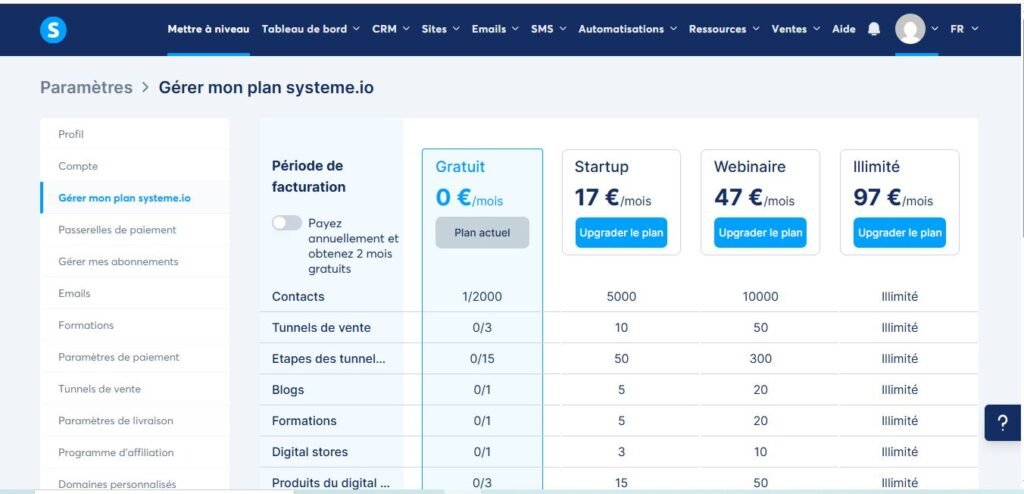
Task: Click the 17 €/mois price
Action: point(613,197)
